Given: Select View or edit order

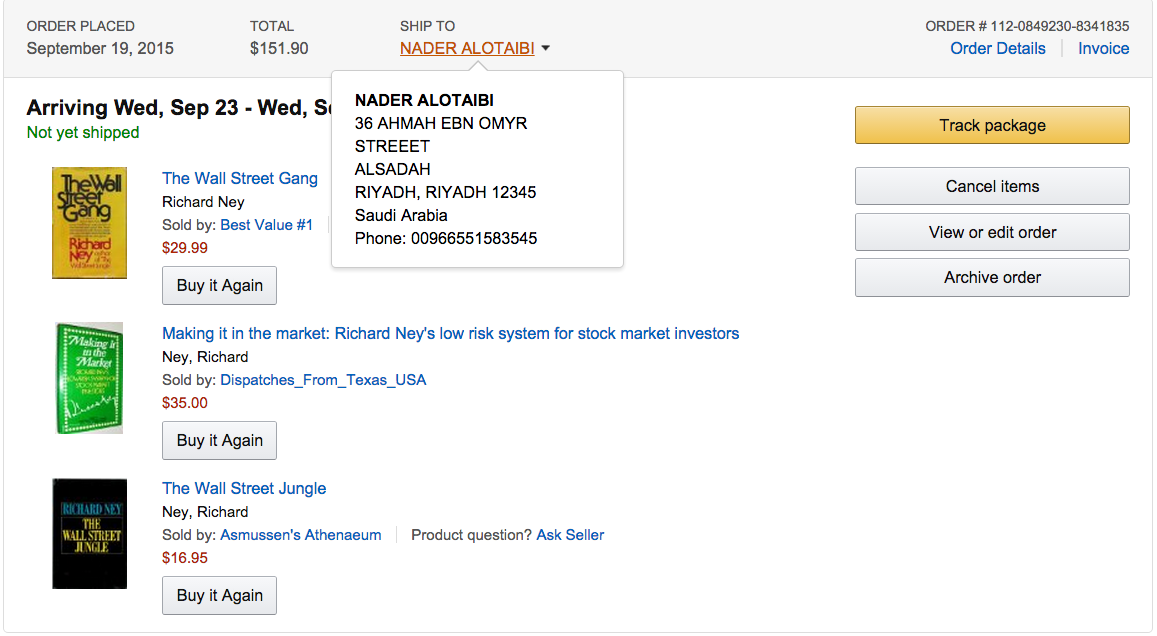Looking at the screenshot, I should point(991,232).
